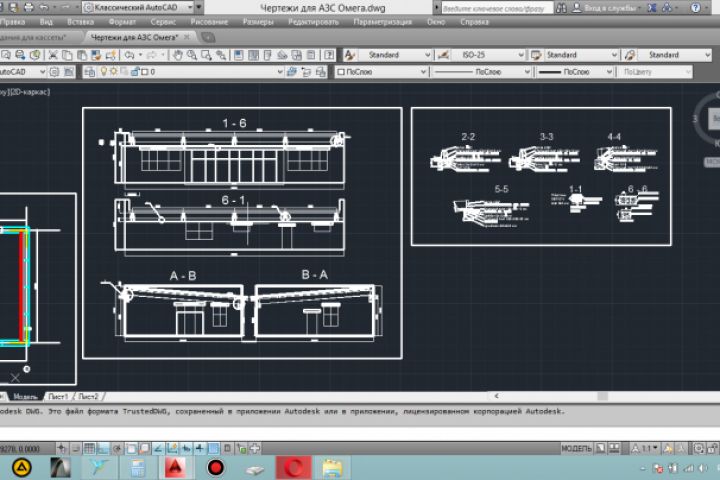Toggle Object Snap in status bar

(x=131, y=448)
